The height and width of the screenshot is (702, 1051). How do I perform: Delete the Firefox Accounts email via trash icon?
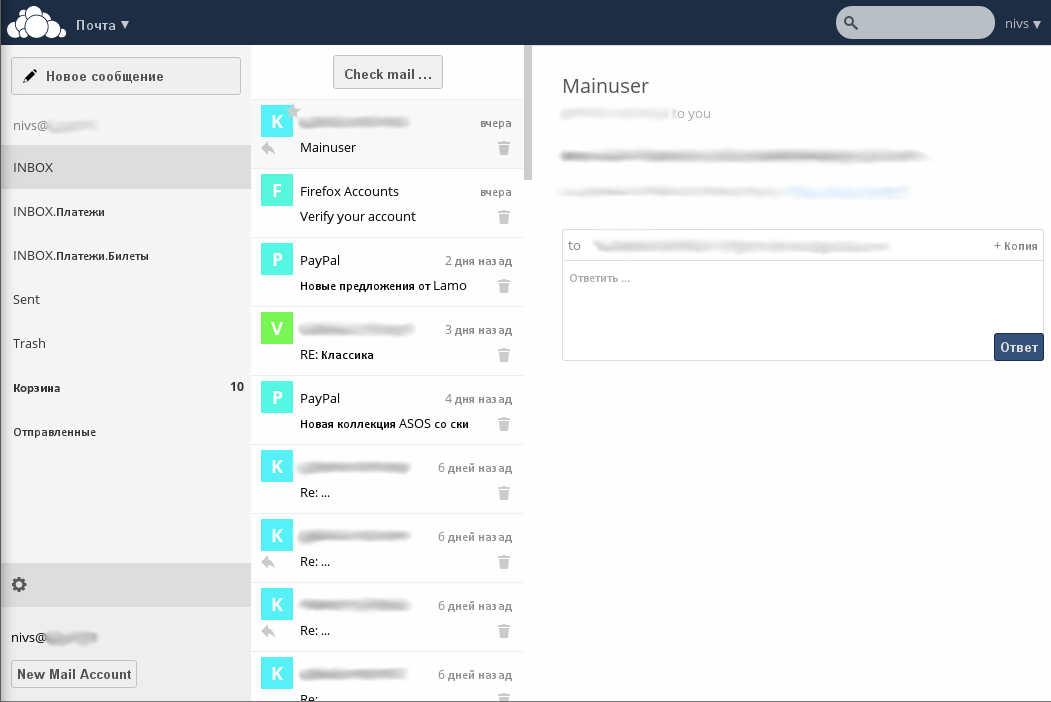[504, 217]
